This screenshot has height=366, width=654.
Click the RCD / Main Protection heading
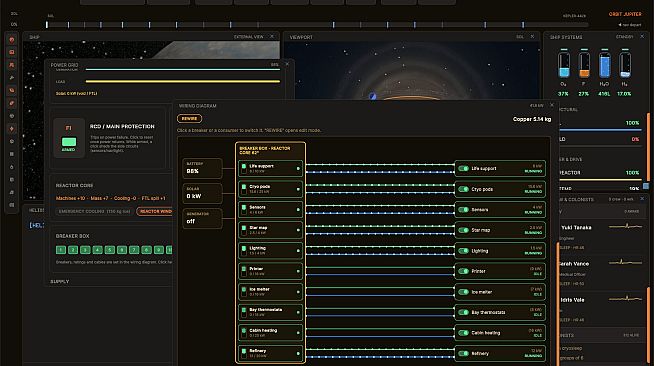click(122, 126)
